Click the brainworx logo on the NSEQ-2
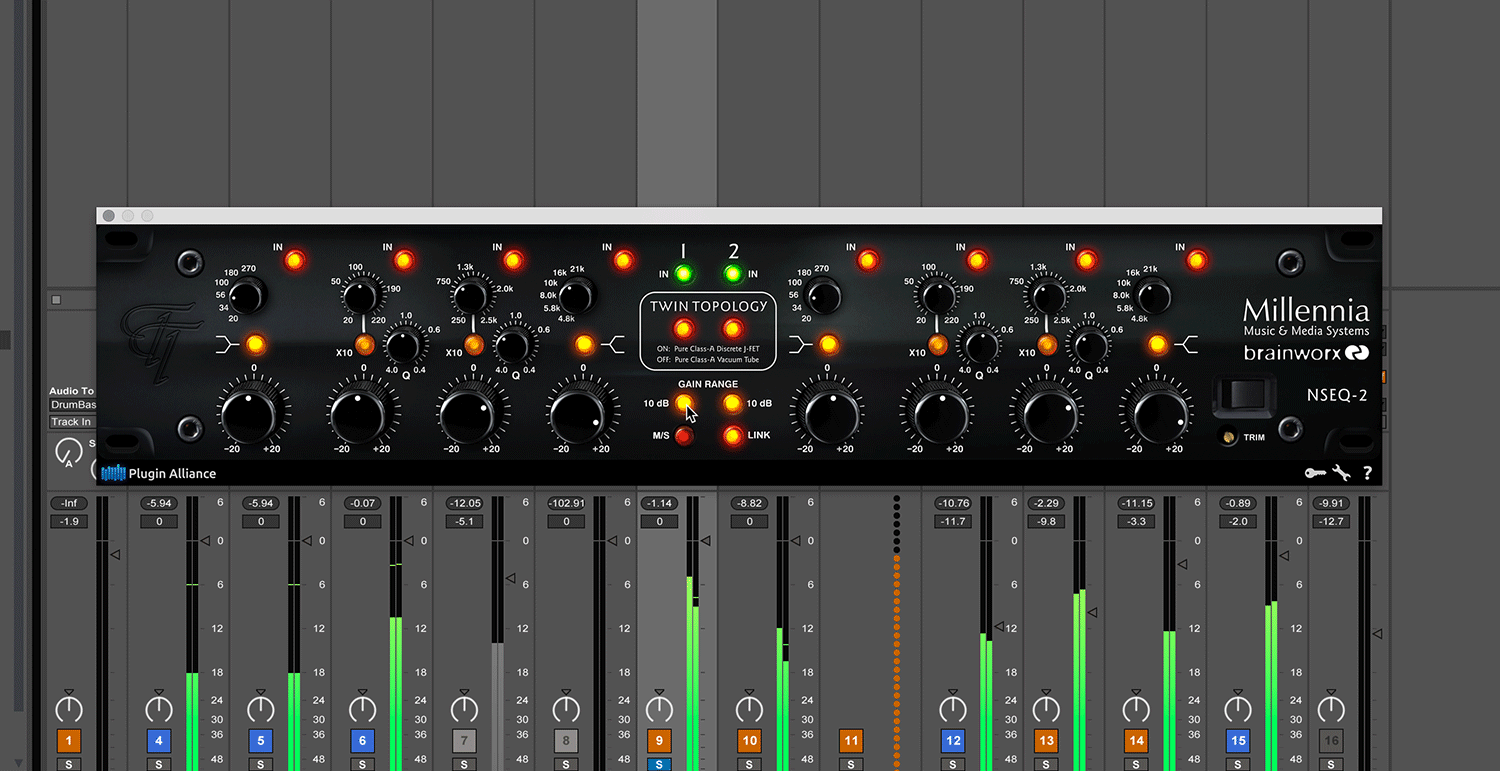The height and width of the screenshot is (771, 1500). pyautogui.click(x=1305, y=352)
